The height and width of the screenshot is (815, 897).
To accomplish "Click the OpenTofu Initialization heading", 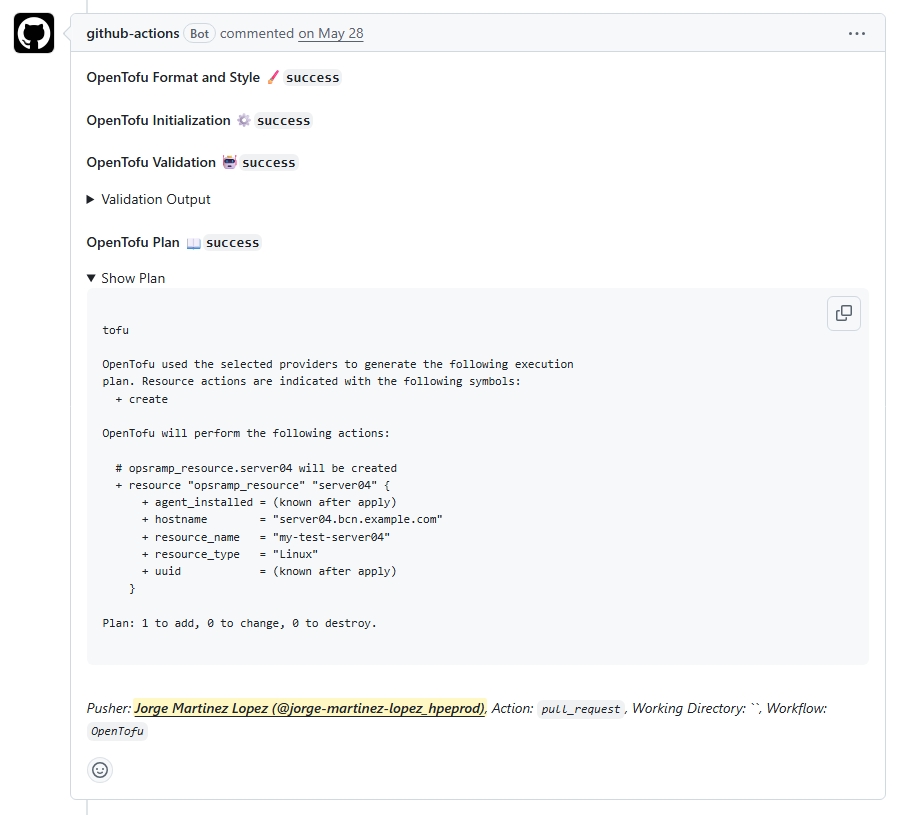I will click(x=158, y=121).
